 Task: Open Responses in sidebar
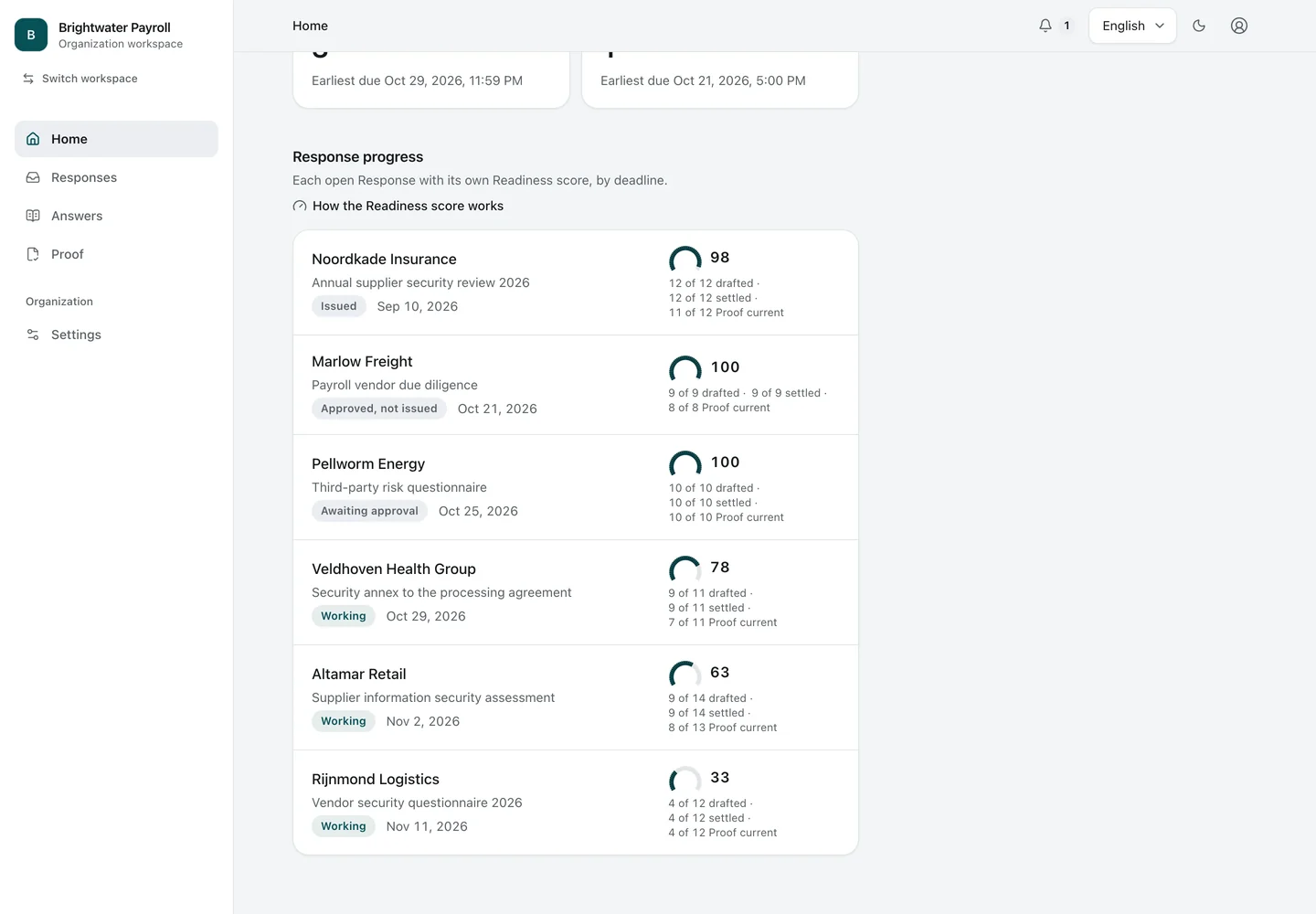116,177
